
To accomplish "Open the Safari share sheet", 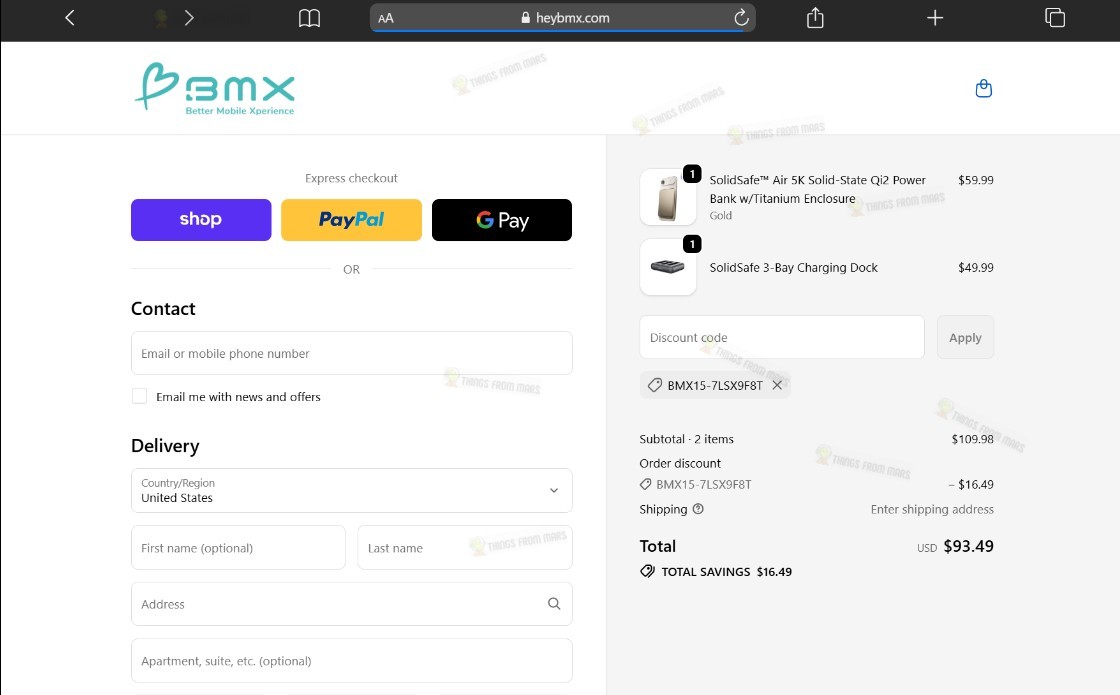I will [x=815, y=17].
